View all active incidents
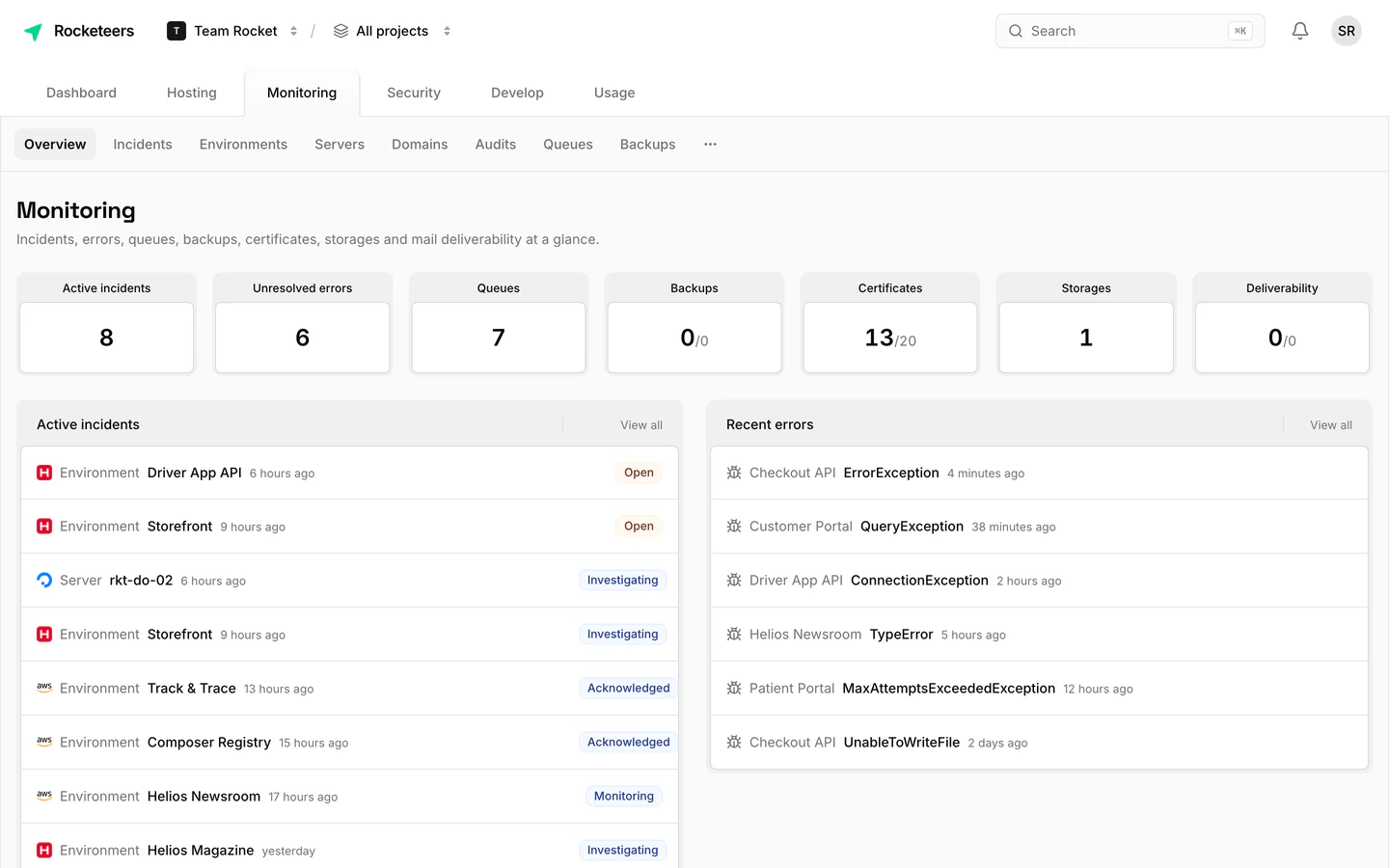The width and height of the screenshot is (1389, 868). (641, 425)
